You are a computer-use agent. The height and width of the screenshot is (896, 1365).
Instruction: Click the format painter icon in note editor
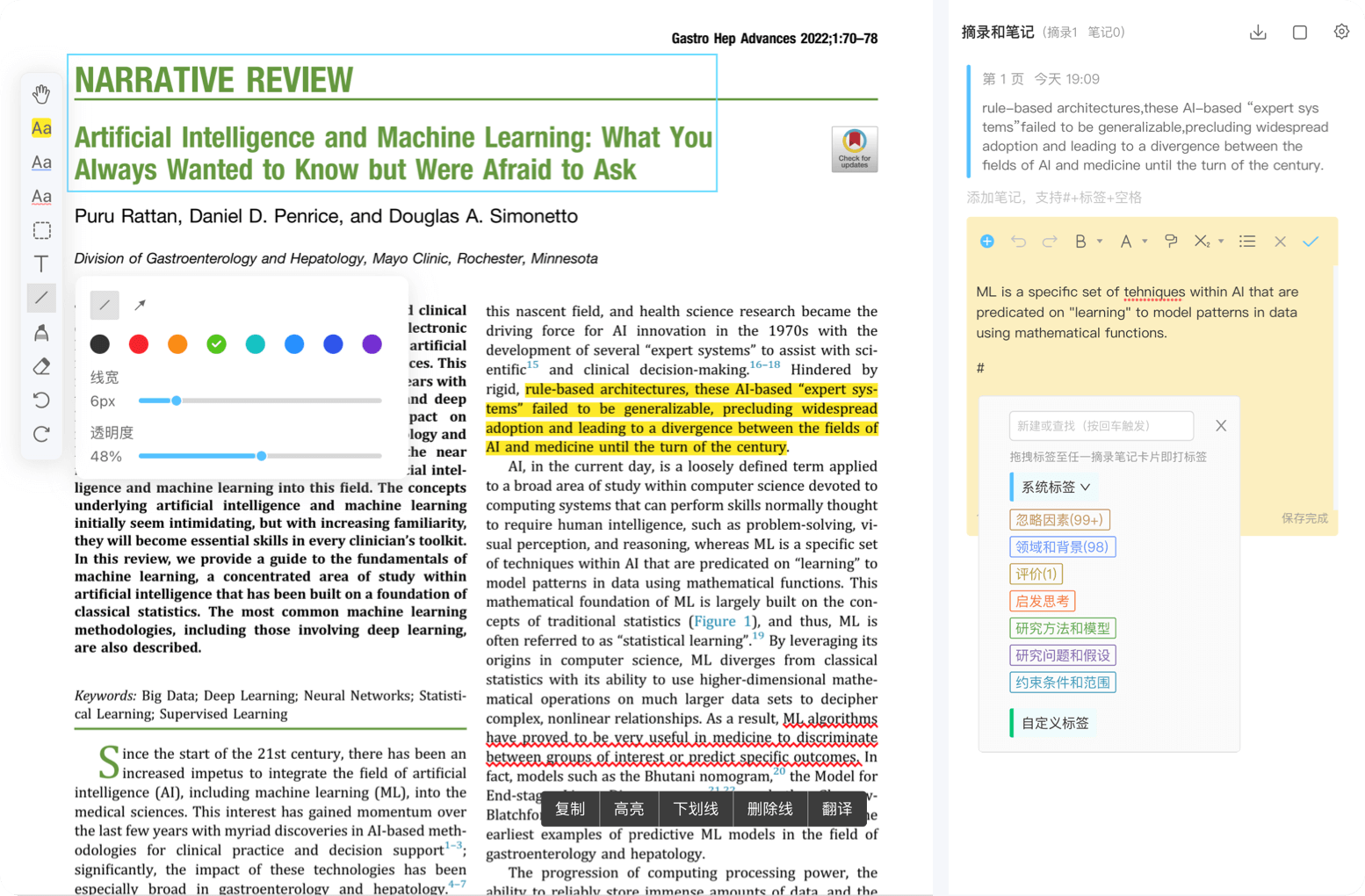(x=1171, y=242)
